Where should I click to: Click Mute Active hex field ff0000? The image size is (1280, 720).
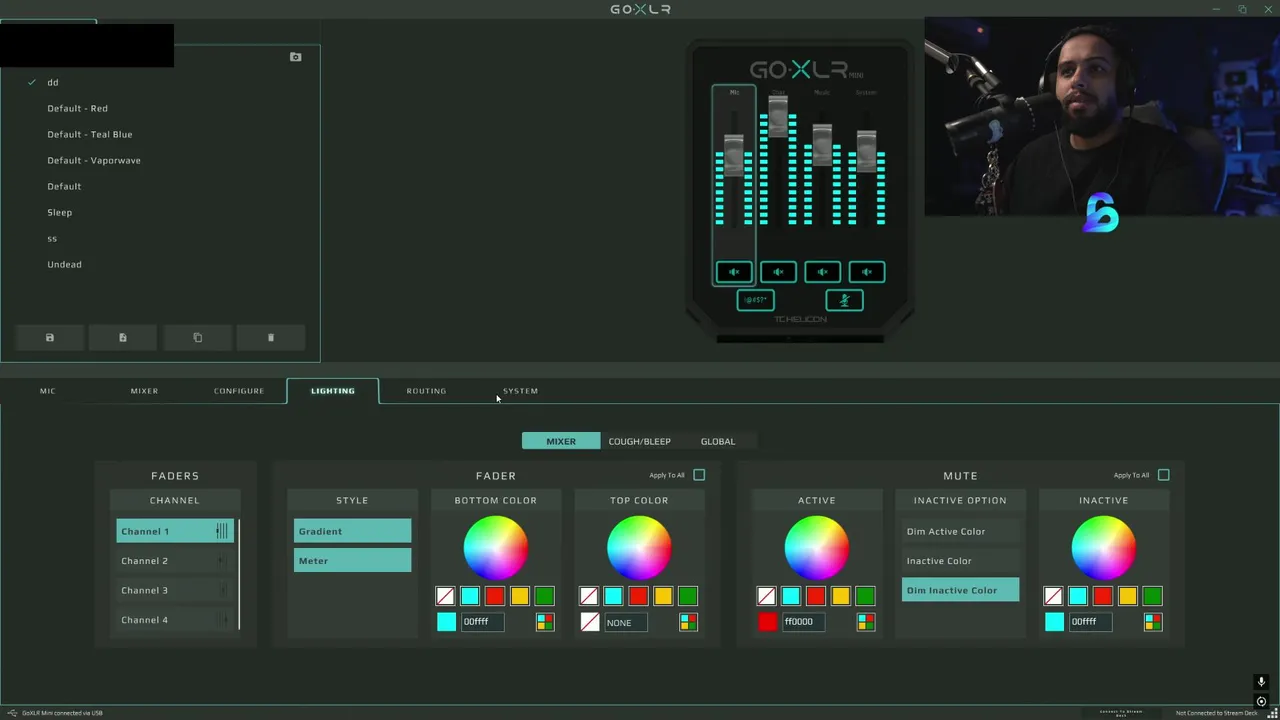click(x=805, y=622)
